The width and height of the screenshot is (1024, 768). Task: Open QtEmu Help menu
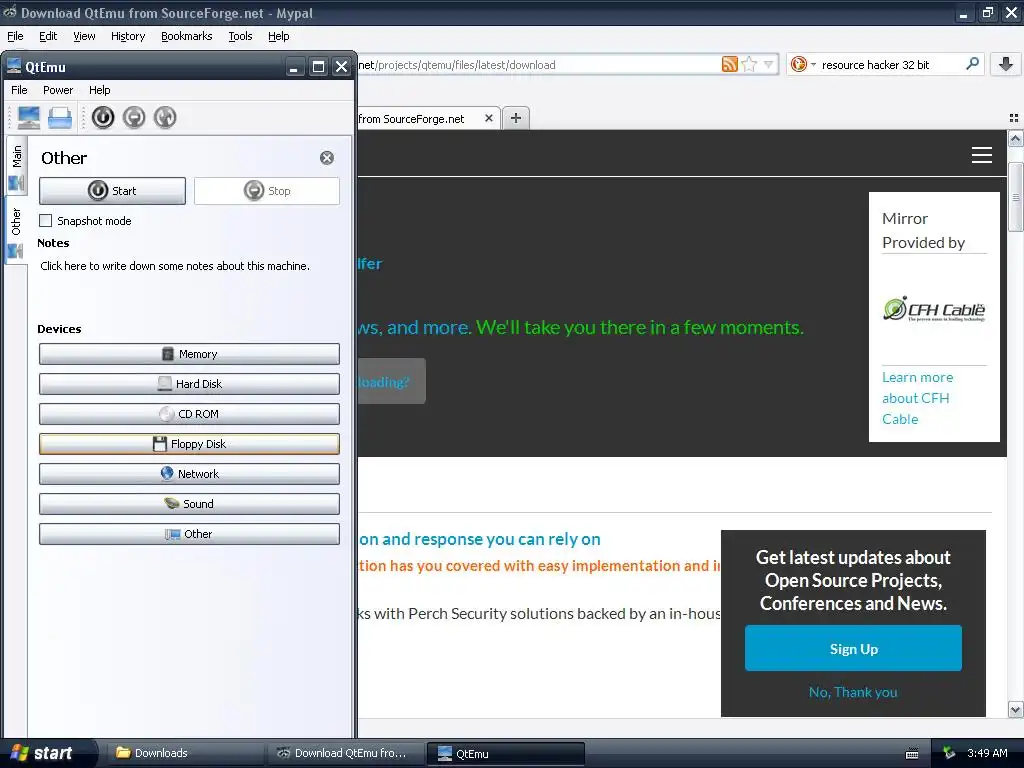coord(99,90)
